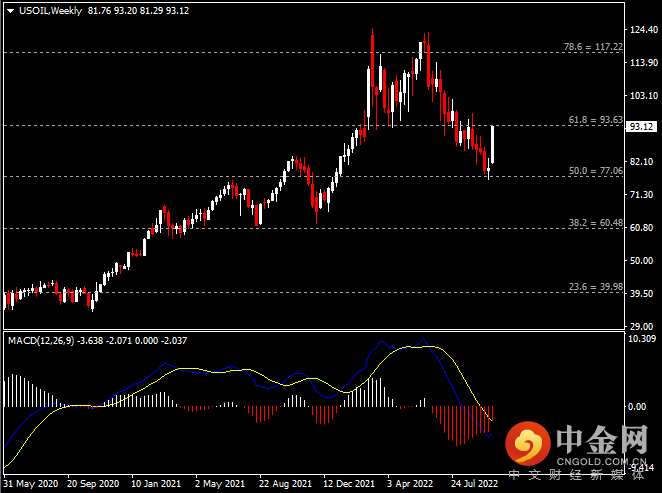Select the 38.2 = 60.48 Fibonacci label
Image resolution: width=662 pixels, height=493 pixels.
tap(596, 222)
